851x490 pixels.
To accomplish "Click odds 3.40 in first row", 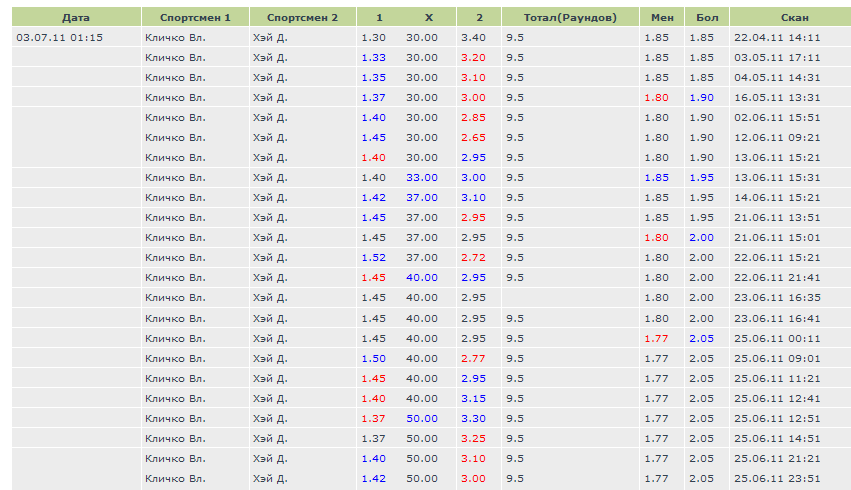I will tap(473, 37).
